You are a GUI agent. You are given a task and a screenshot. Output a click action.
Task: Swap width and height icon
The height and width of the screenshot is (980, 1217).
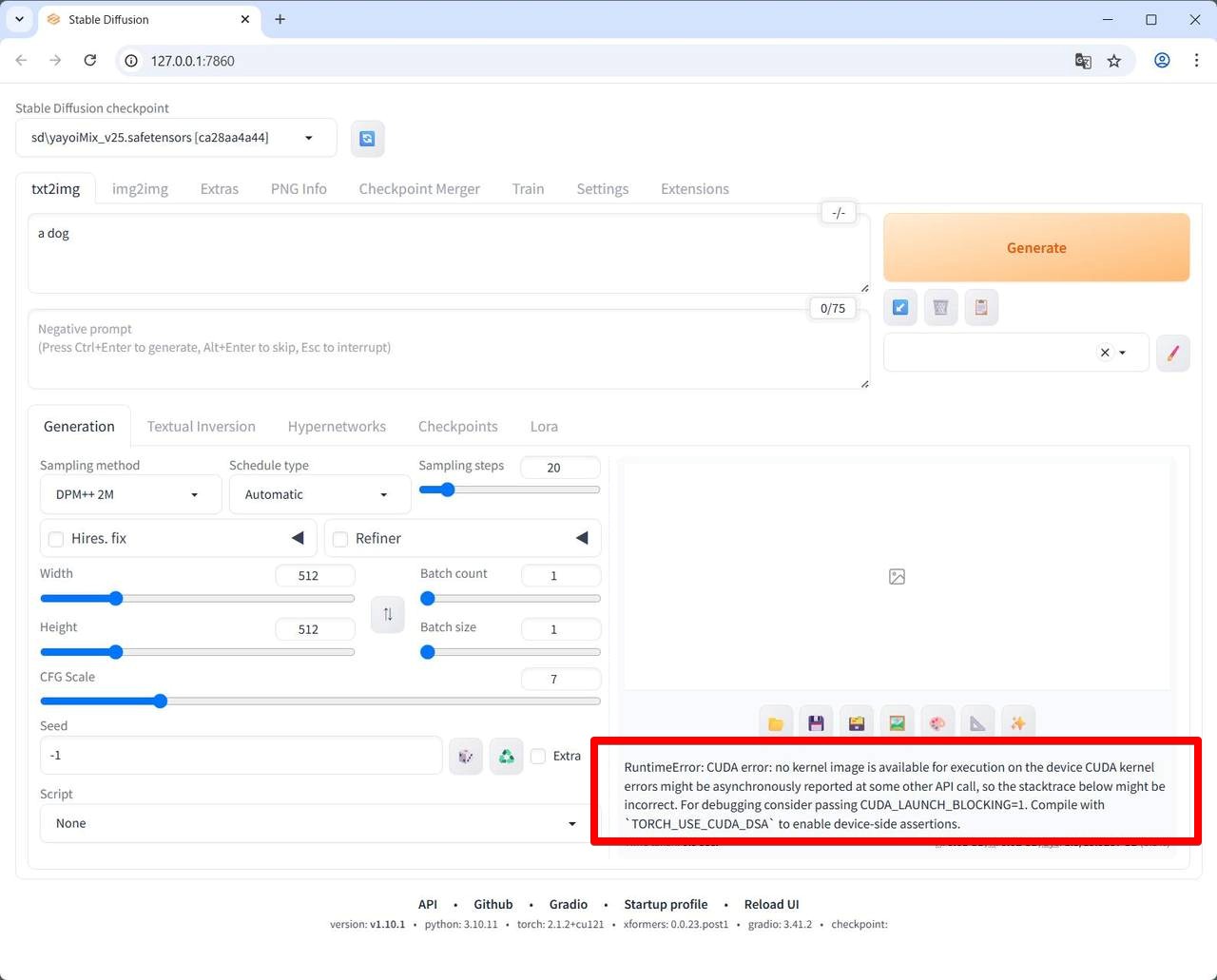tap(388, 614)
